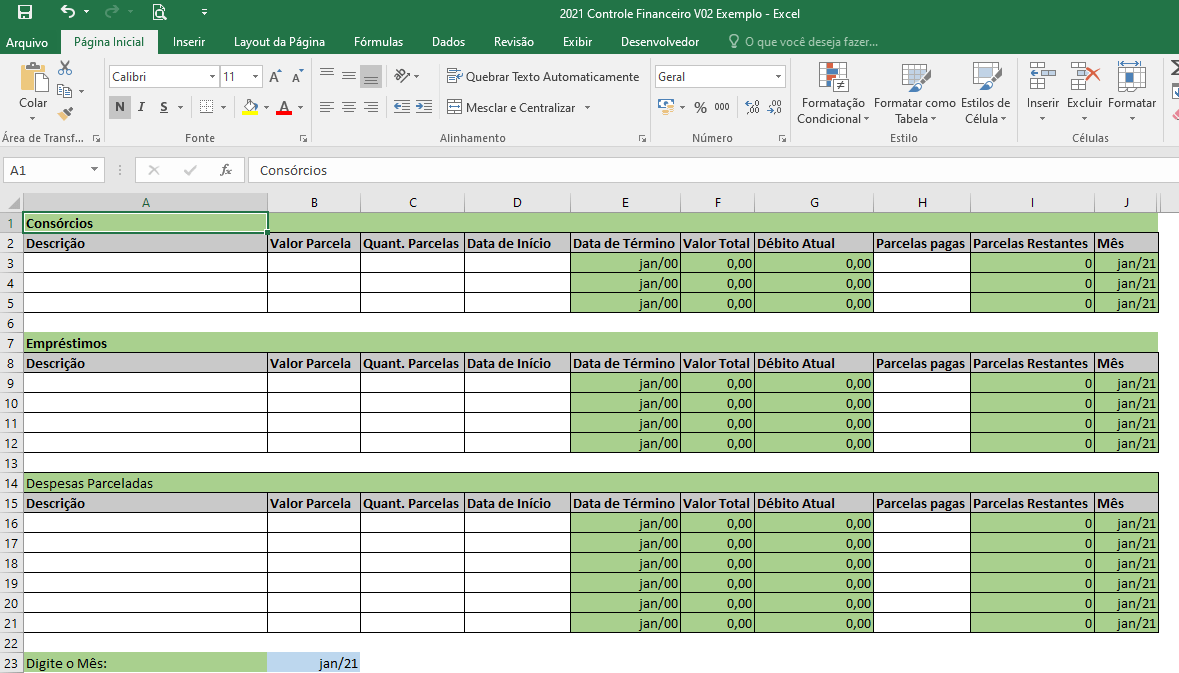Toggle italic formatting

coord(141,106)
